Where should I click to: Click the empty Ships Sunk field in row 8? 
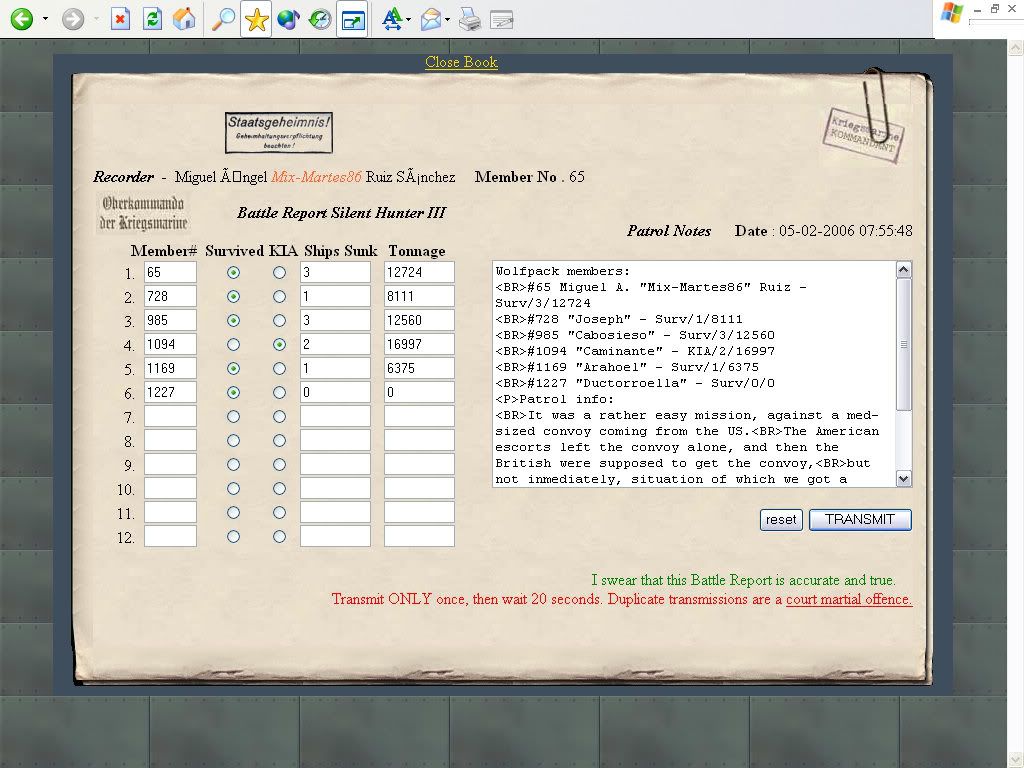[335, 440]
